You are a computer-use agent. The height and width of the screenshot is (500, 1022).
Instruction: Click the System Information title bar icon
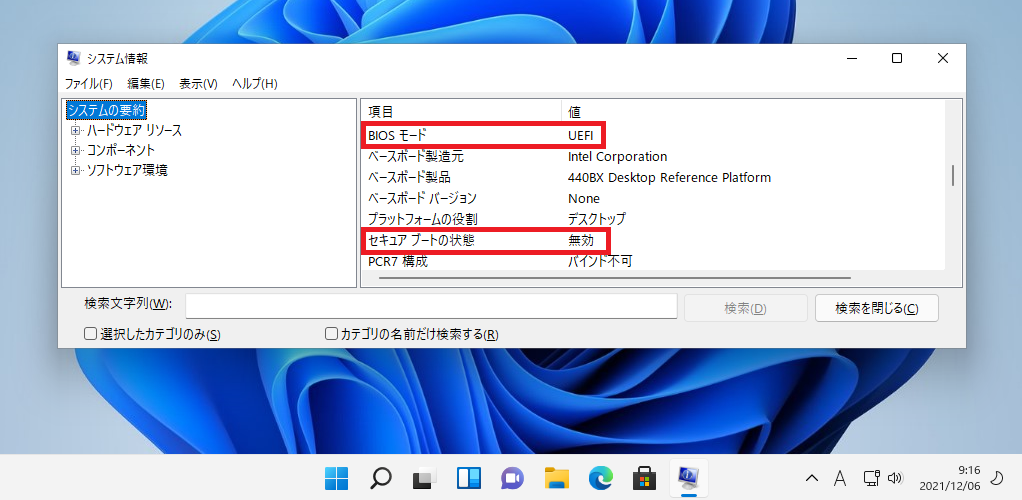click(x=74, y=59)
